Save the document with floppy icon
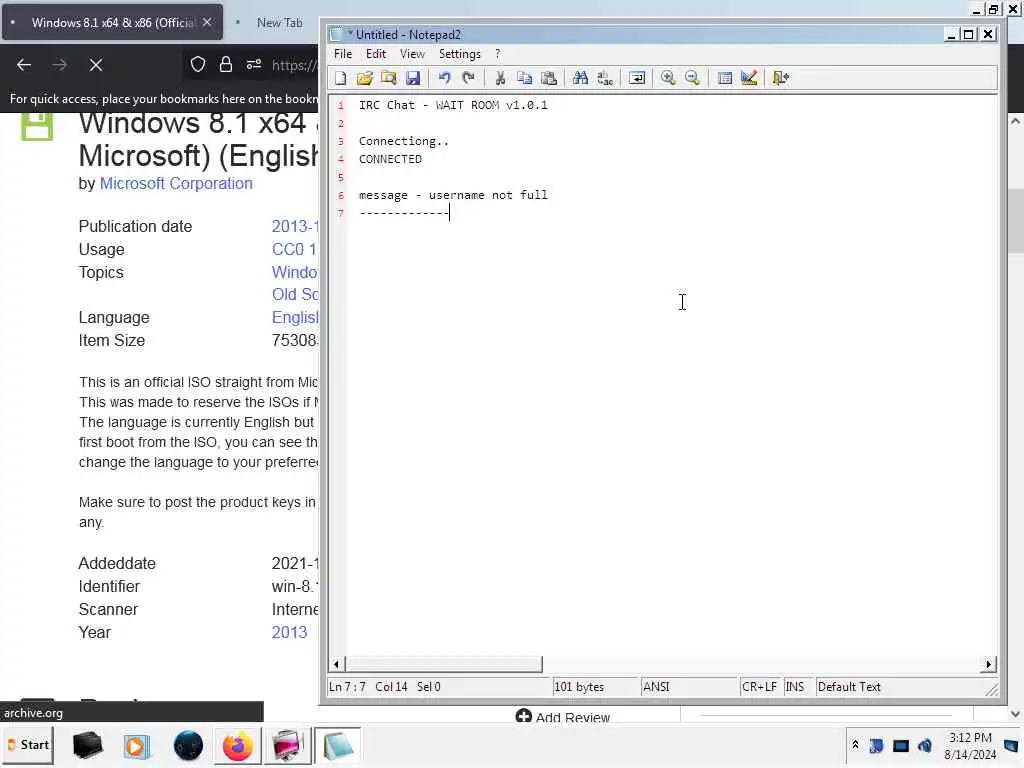Screen dimensions: 1024x768 tap(413, 78)
